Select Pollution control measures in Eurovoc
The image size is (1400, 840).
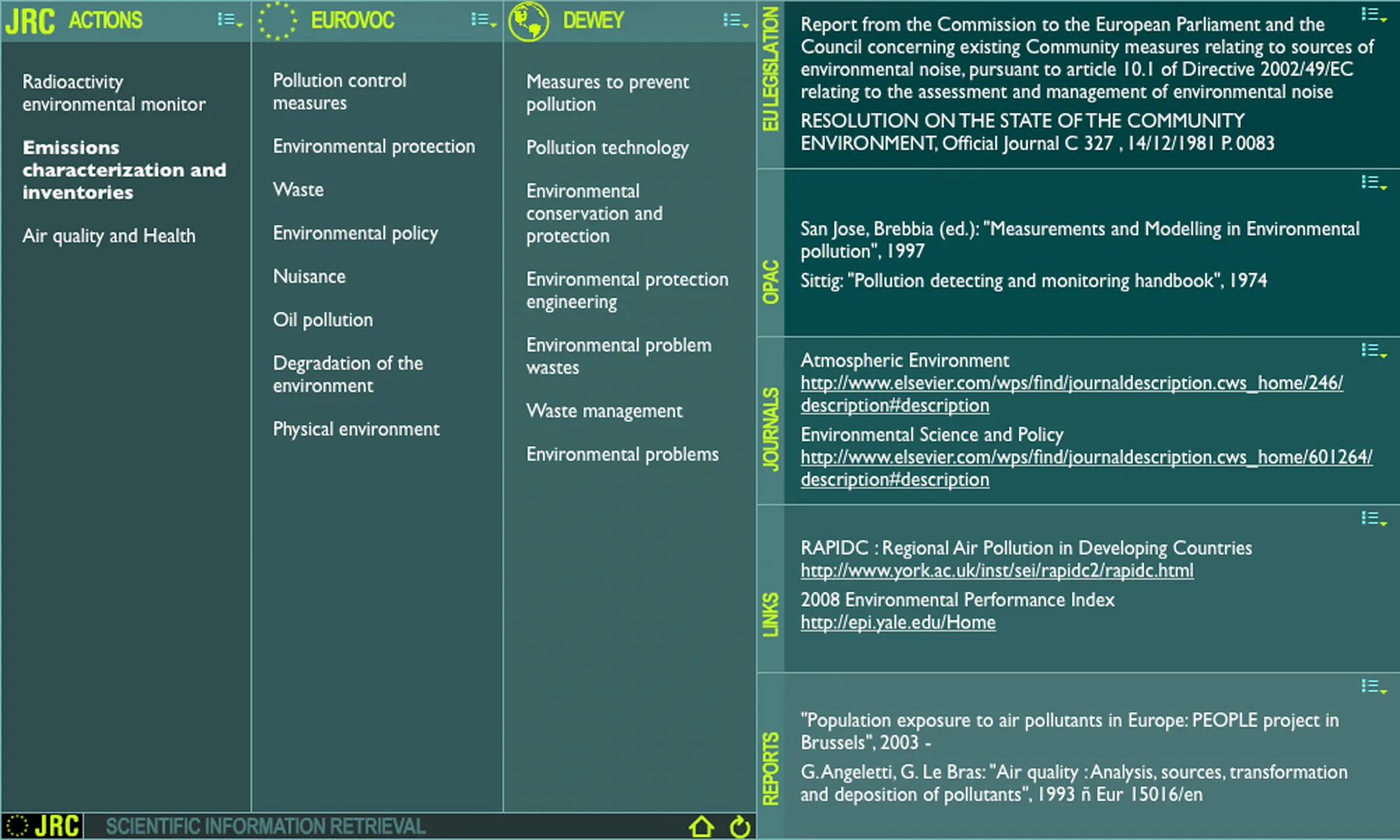(339, 91)
